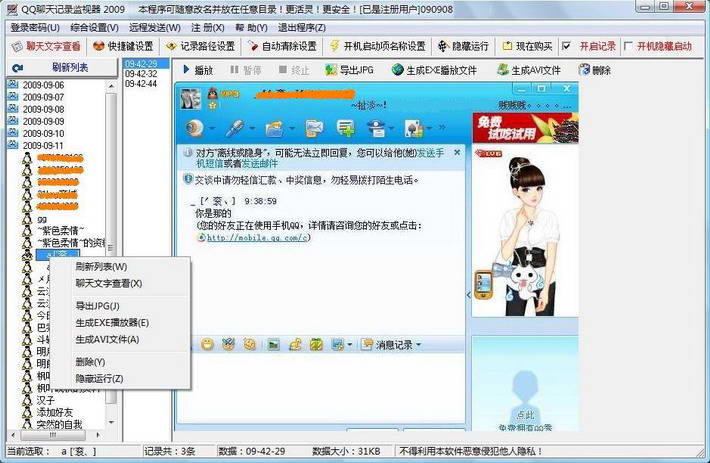Open the http://mobile.qq.com/c link
Screen dimensions: 710x463
coord(257,238)
